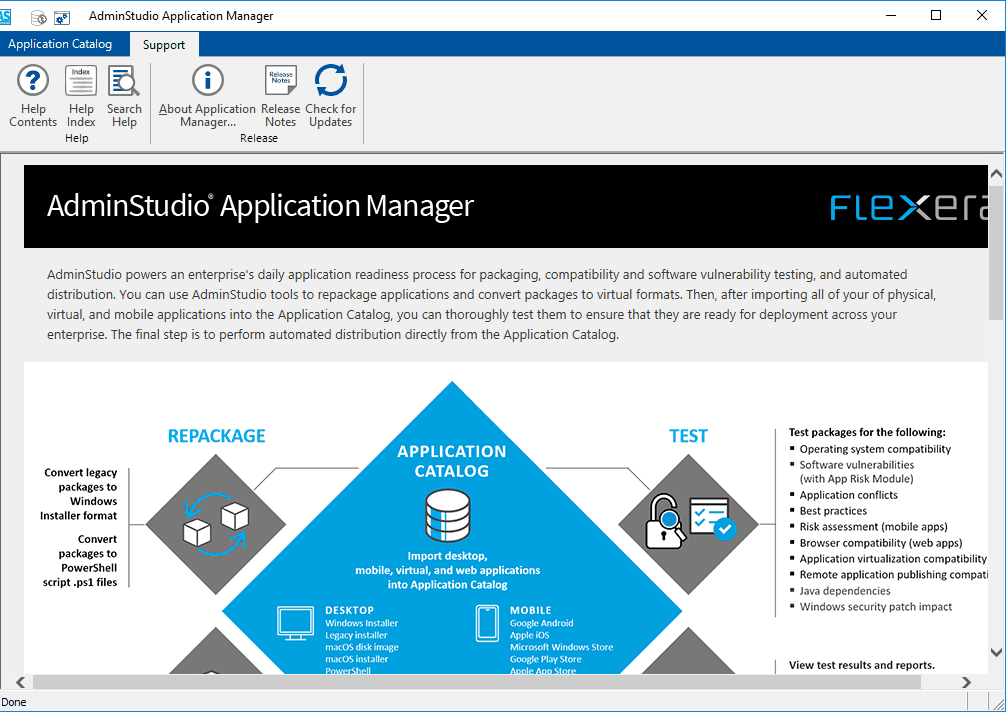Click 'Software vulnerabilities' list item
This screenshot has width=1006, height=712.
[857, 471]
